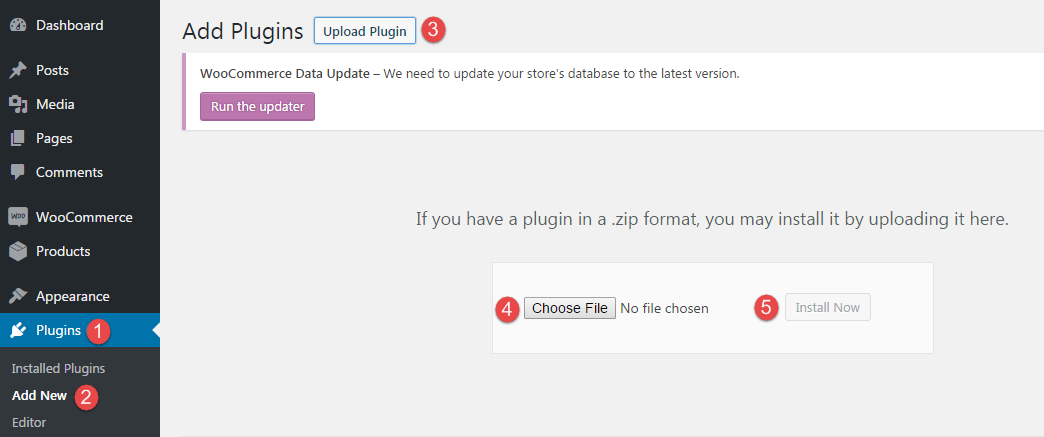The image size is (1044, 437).
Task: Open the Comments menu label
Action: (x=69, y=172)
